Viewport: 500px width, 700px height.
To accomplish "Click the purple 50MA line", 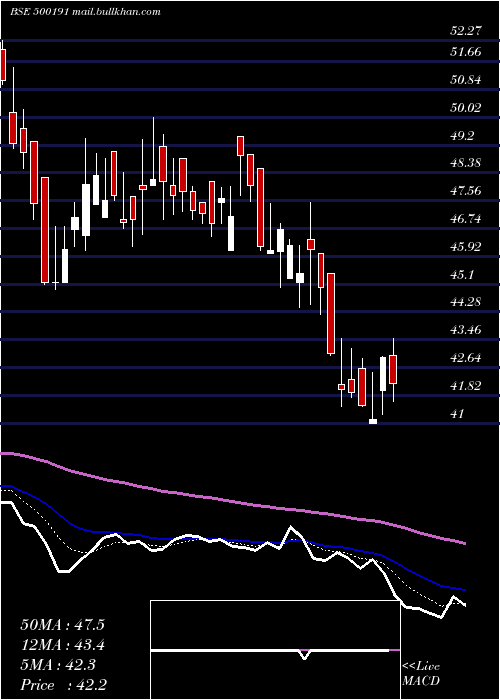I will pos(232,502).
